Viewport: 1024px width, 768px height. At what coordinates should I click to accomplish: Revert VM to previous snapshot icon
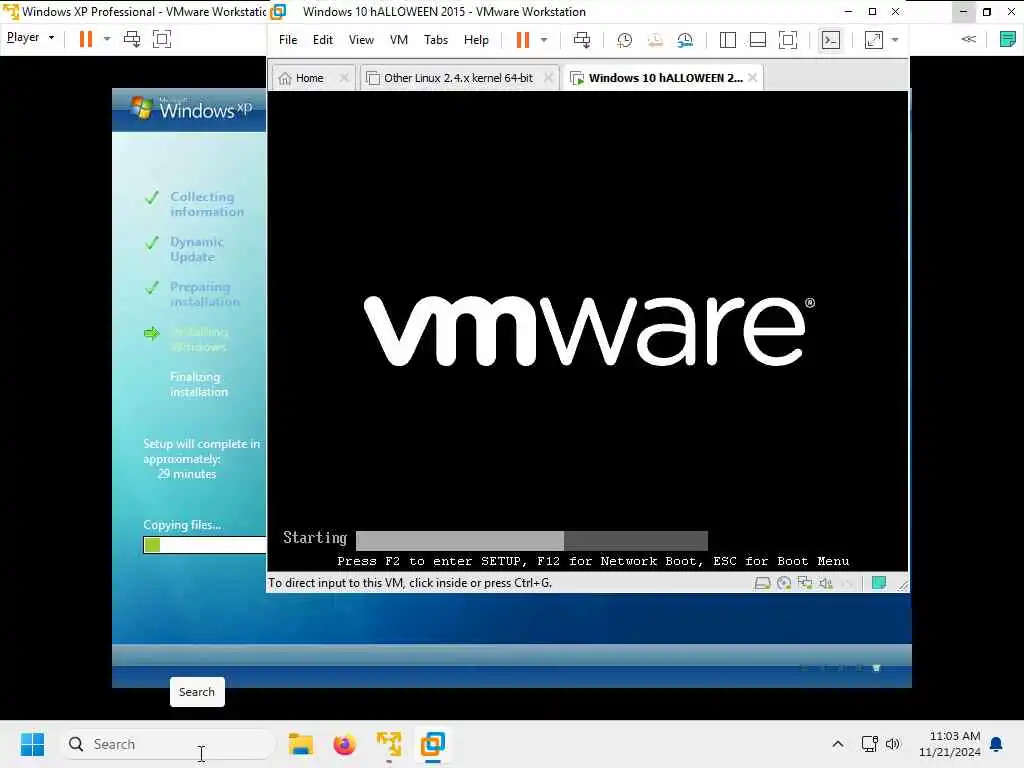[x=654, y=40]
